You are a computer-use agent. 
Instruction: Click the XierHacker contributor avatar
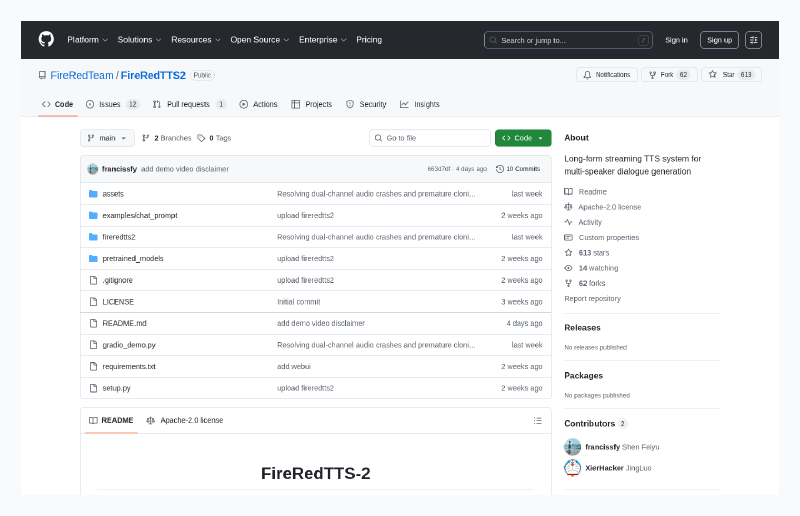572,467
